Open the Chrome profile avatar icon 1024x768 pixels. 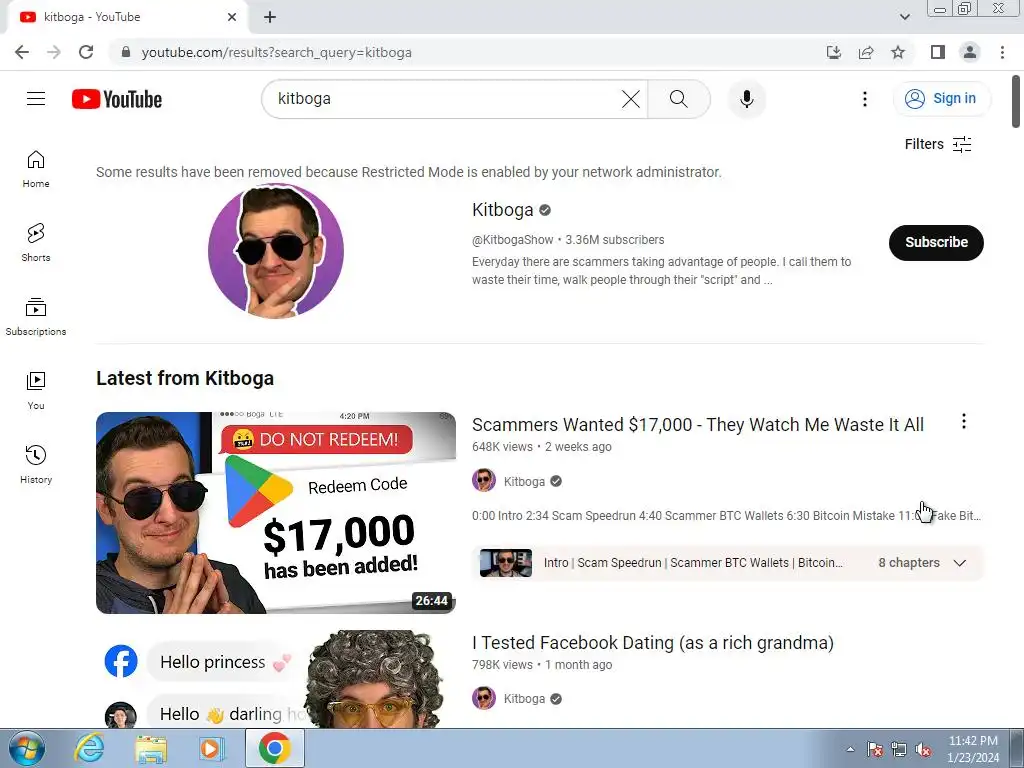pyautogui.click(x=970, y=52)
